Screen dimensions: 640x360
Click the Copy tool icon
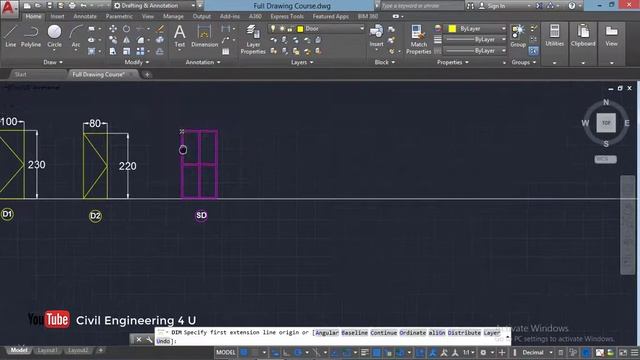coord(113,40)
